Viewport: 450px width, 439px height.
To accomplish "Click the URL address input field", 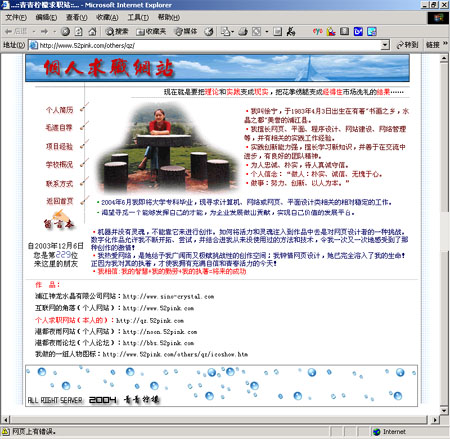I will pos(209,45).
